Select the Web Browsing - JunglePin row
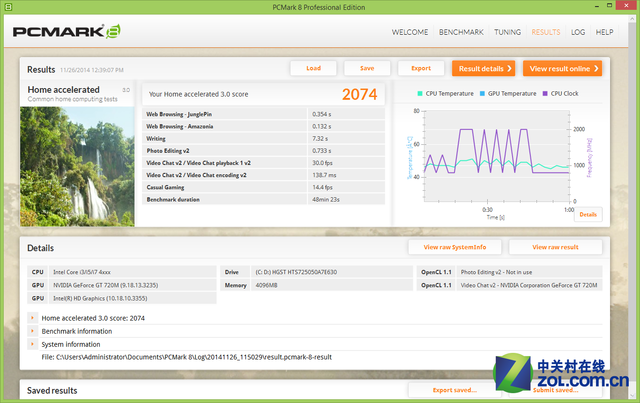 click(x=263, y=114)
